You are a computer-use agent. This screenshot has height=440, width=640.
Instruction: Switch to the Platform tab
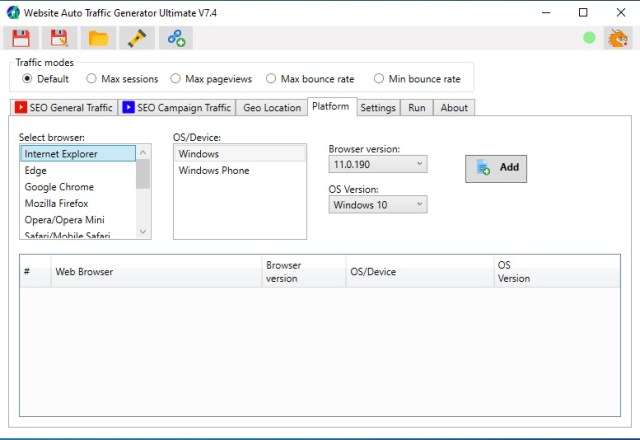(x=332, y=107)
